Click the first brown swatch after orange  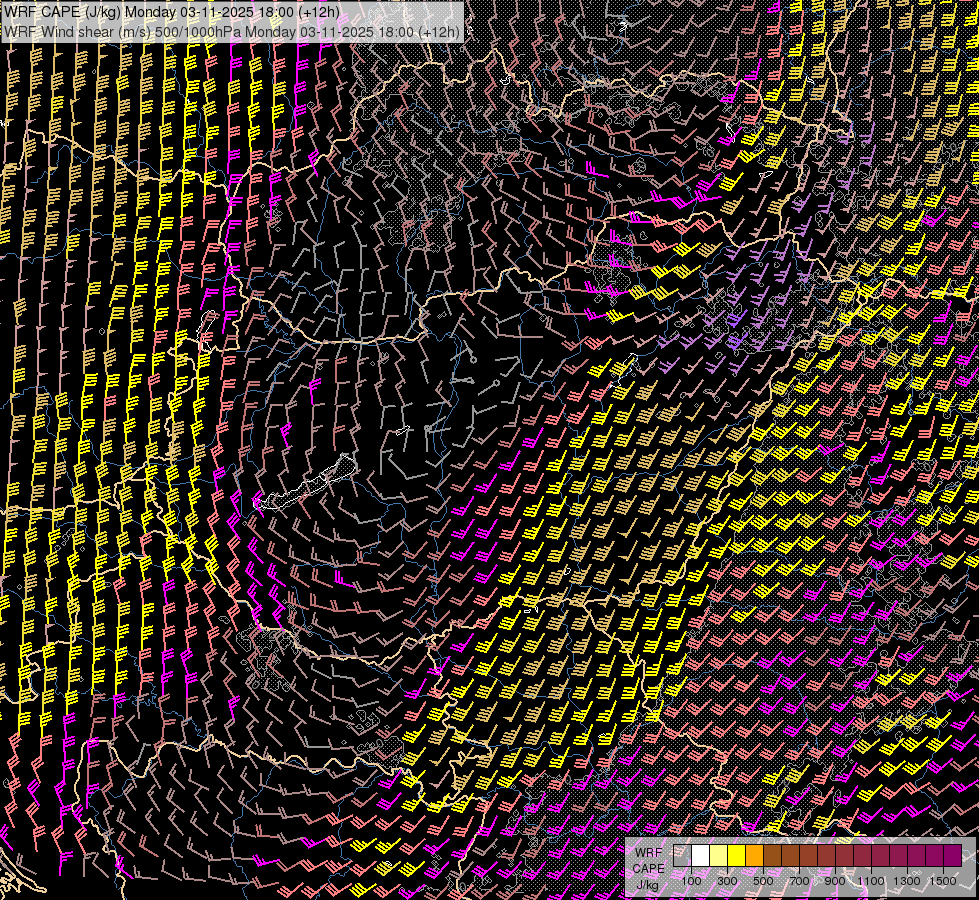tap(773, 856)
